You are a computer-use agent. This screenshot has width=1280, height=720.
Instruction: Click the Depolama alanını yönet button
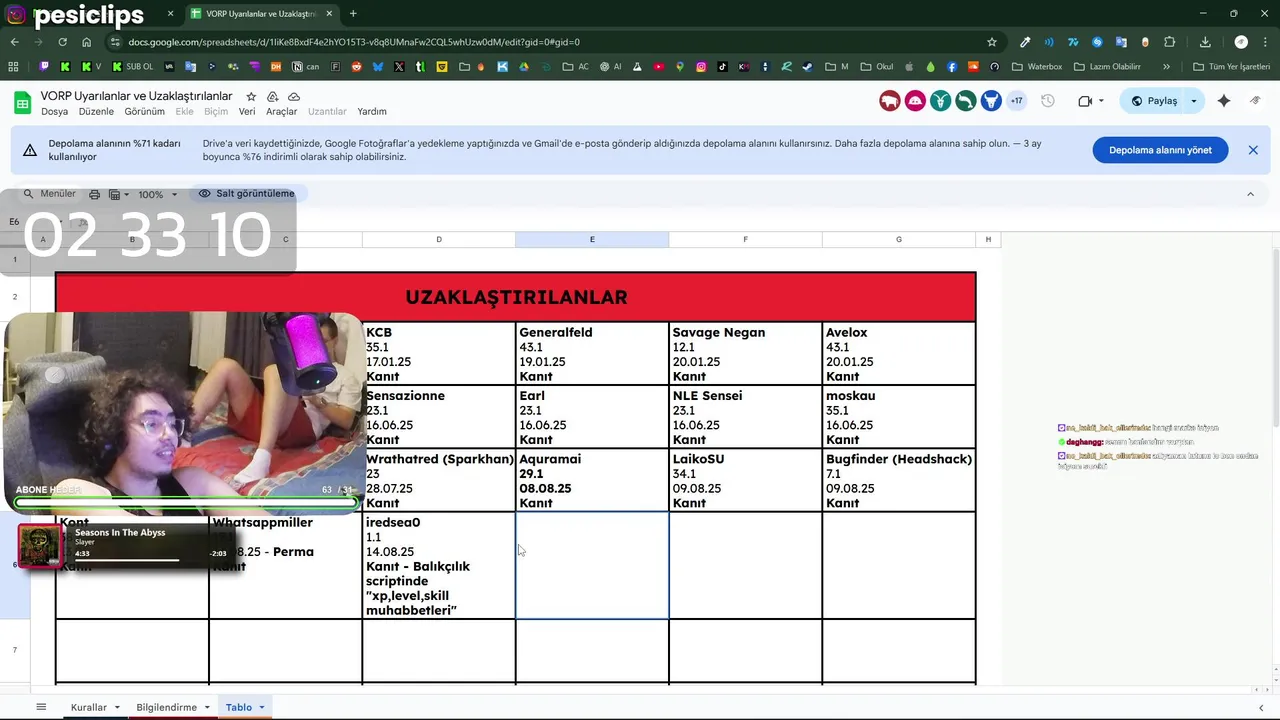[x=1160, y=150]
